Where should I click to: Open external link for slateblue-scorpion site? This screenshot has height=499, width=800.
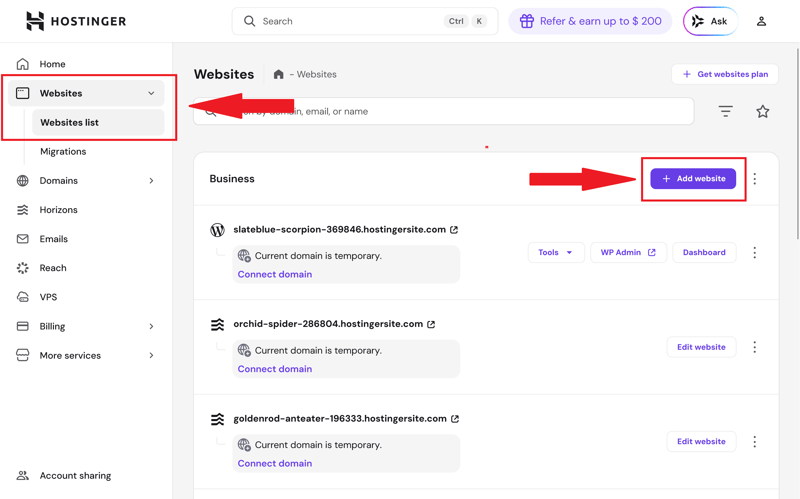point(454,230)
